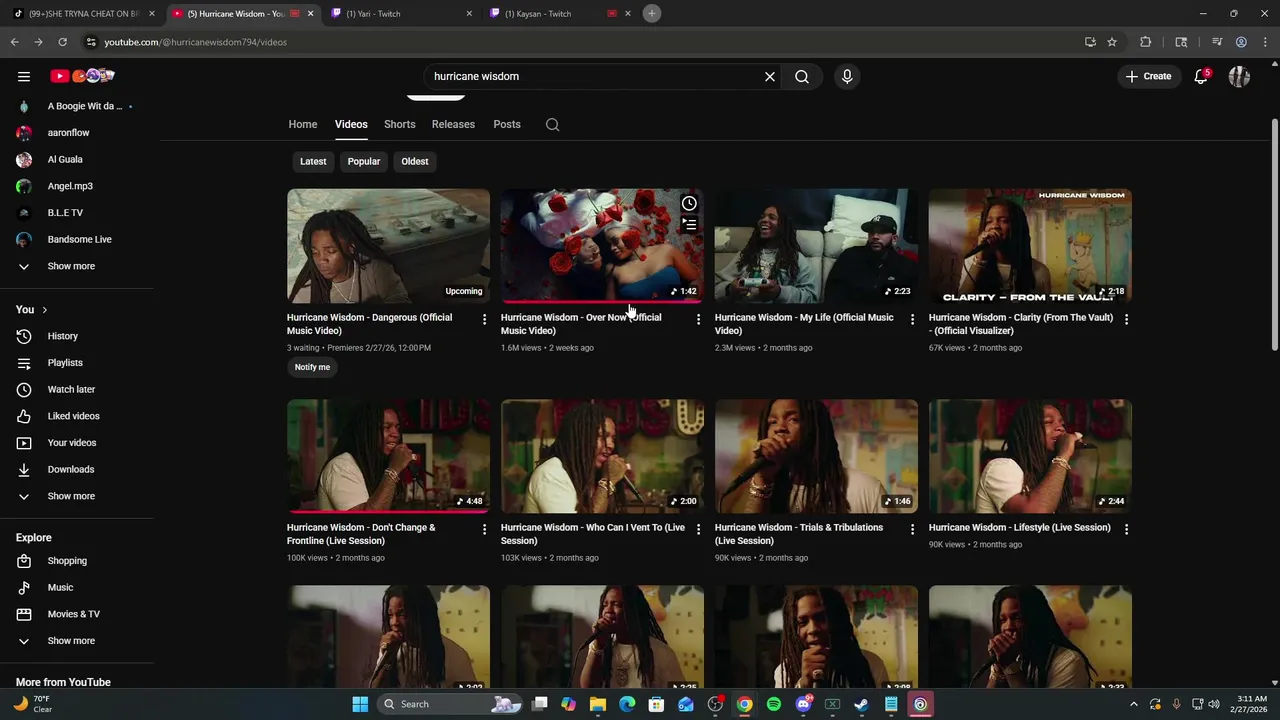Screen dimensions: 1280x720
Task: Open options menu for Dangerous video
Action: [x=484, y=319]
